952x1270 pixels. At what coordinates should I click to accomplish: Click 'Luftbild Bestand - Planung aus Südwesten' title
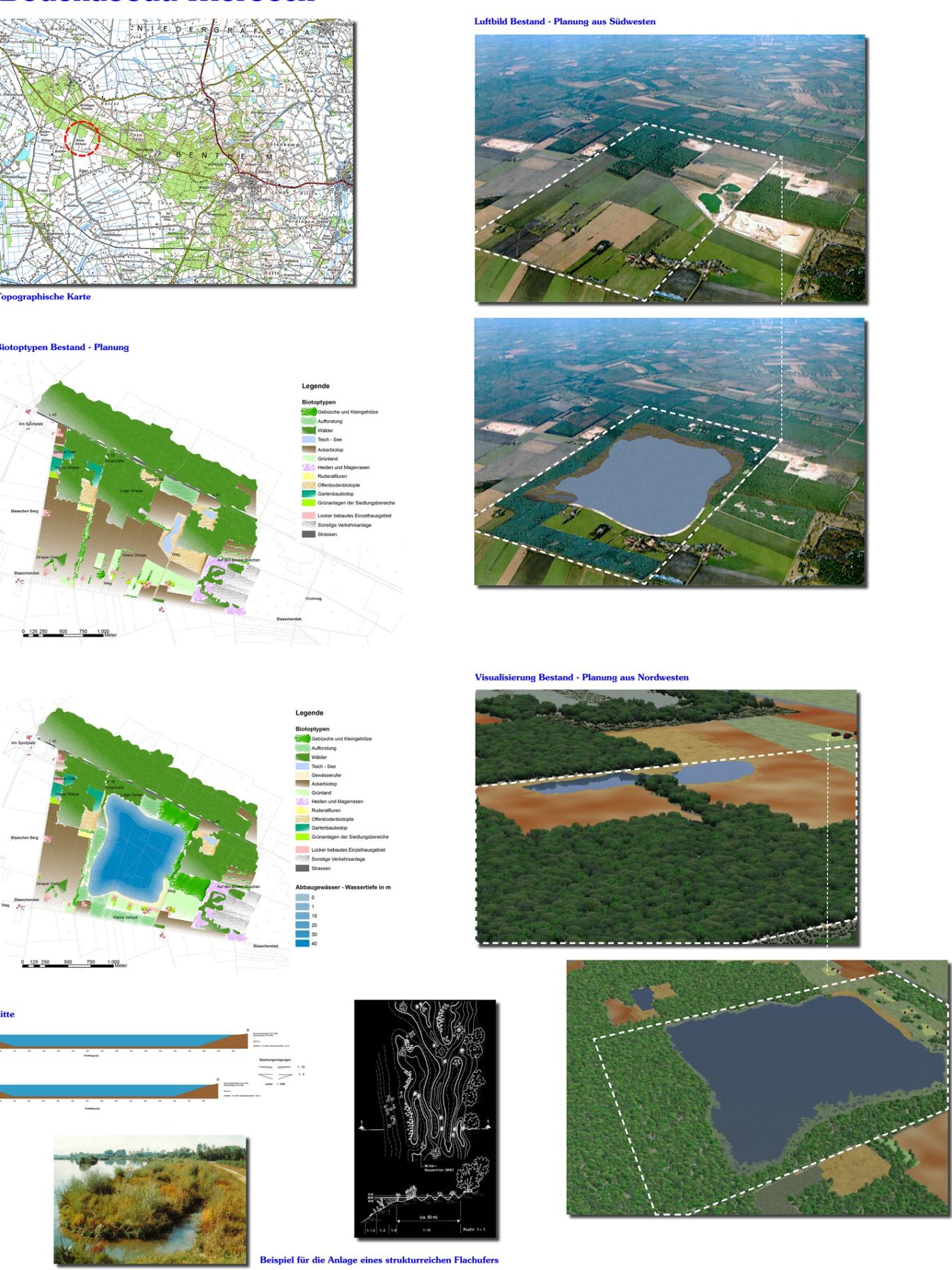565,22
